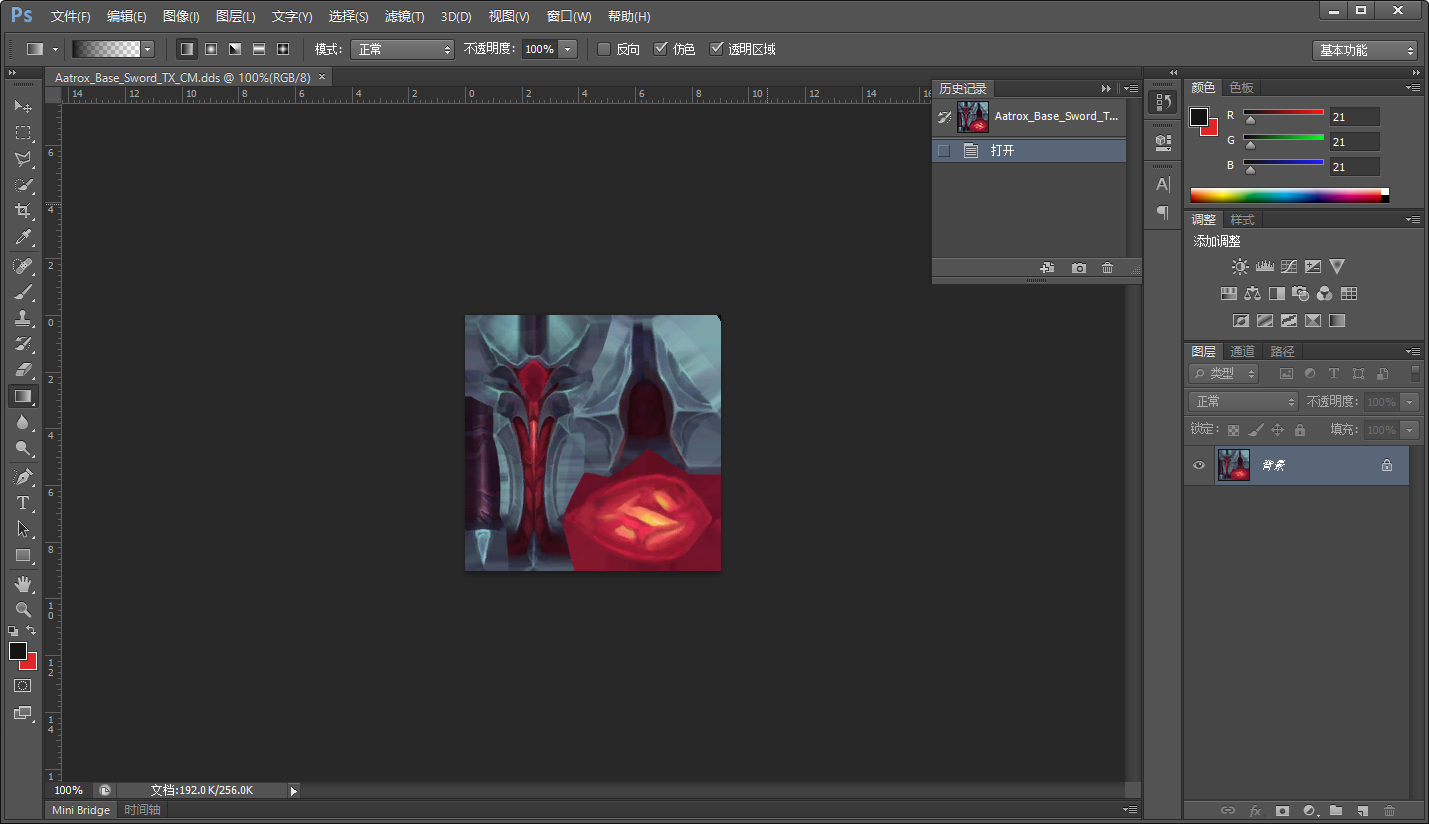Open the 文件(F) menu
This screenshot has height=824, width=1429.
(x=70, y=17)
